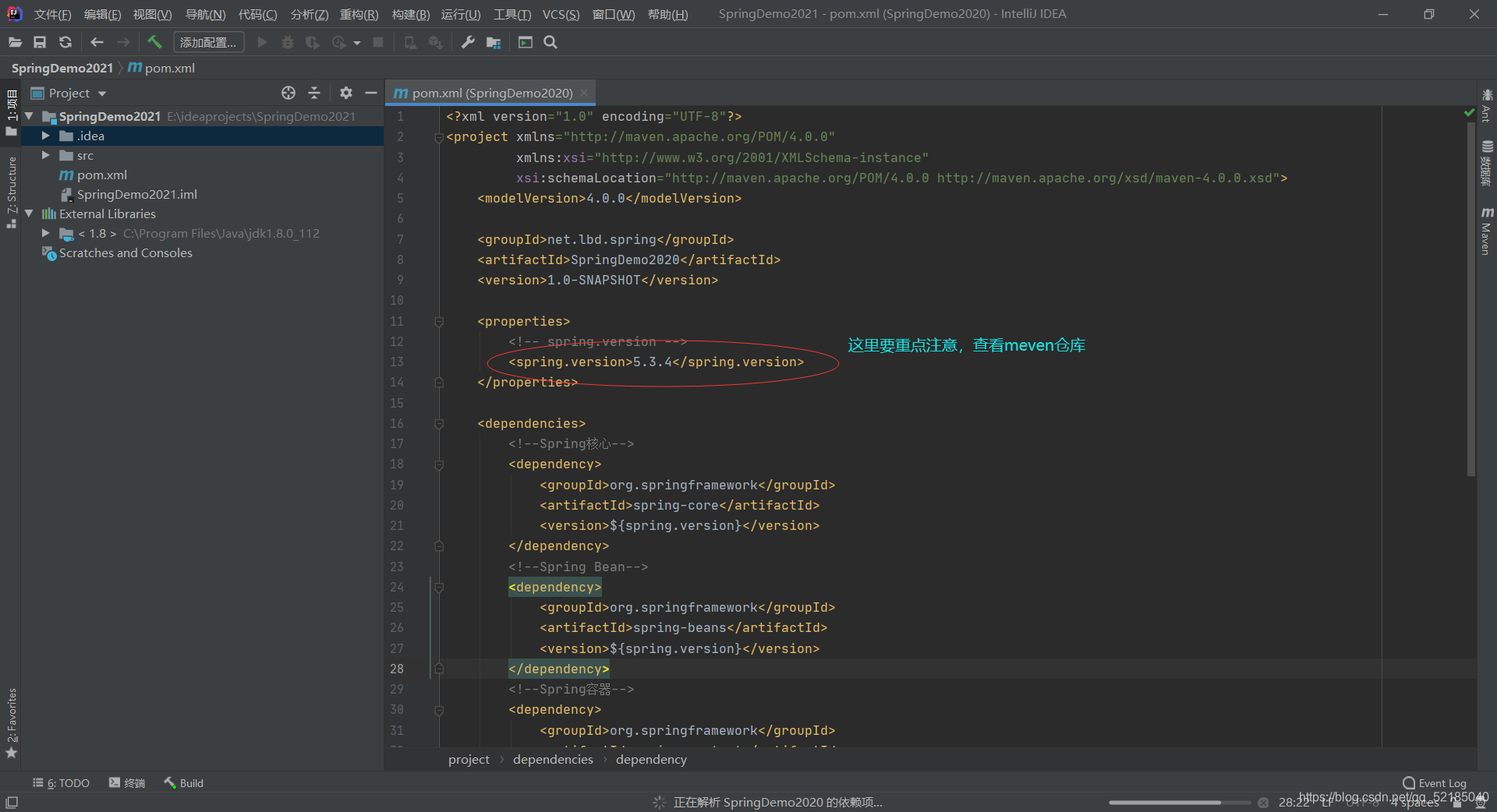This screenshot has height=812, width=1497.
Task: Open the 重构(R) menu
Action: (359, 15)
